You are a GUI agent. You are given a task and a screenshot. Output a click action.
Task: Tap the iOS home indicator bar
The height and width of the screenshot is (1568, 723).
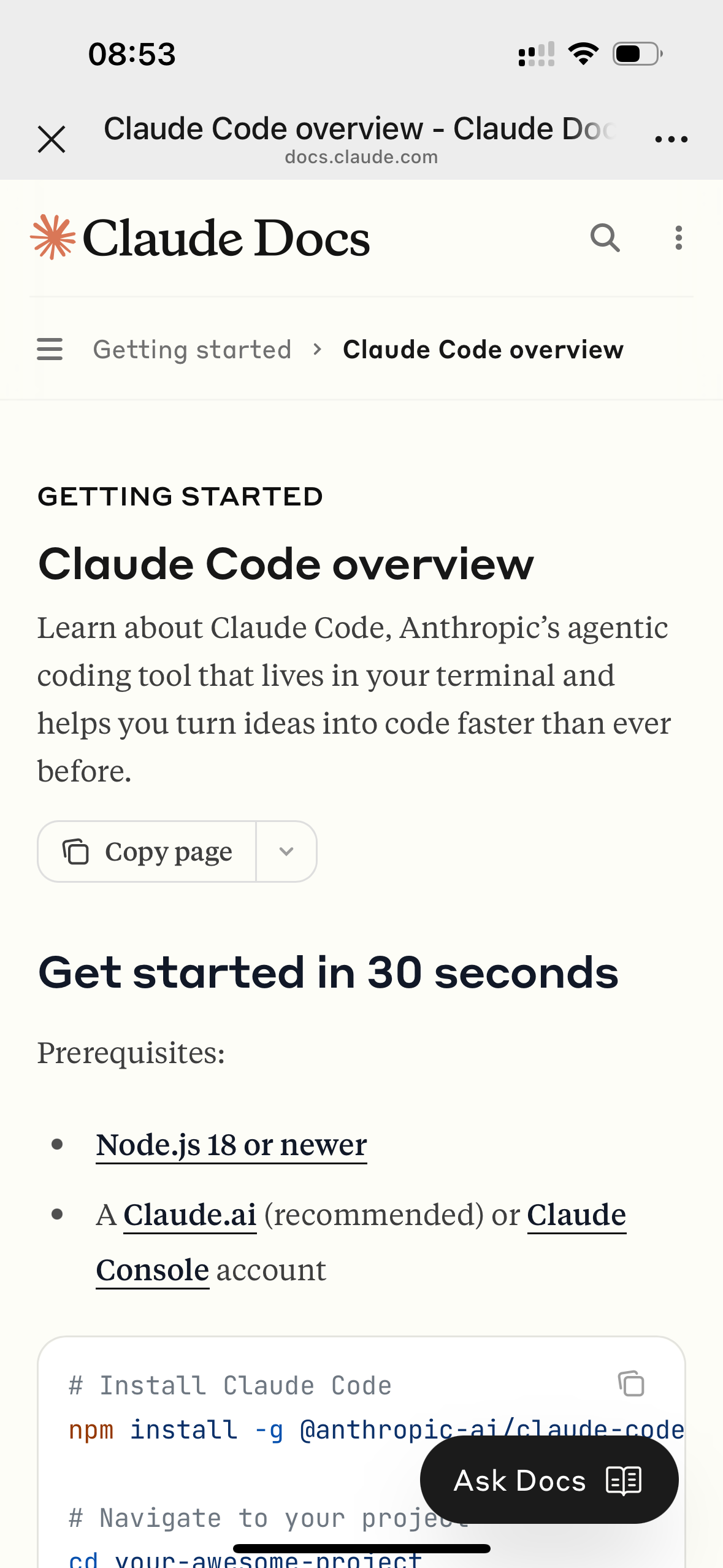pyautogui.click(x=361, y=1548)
